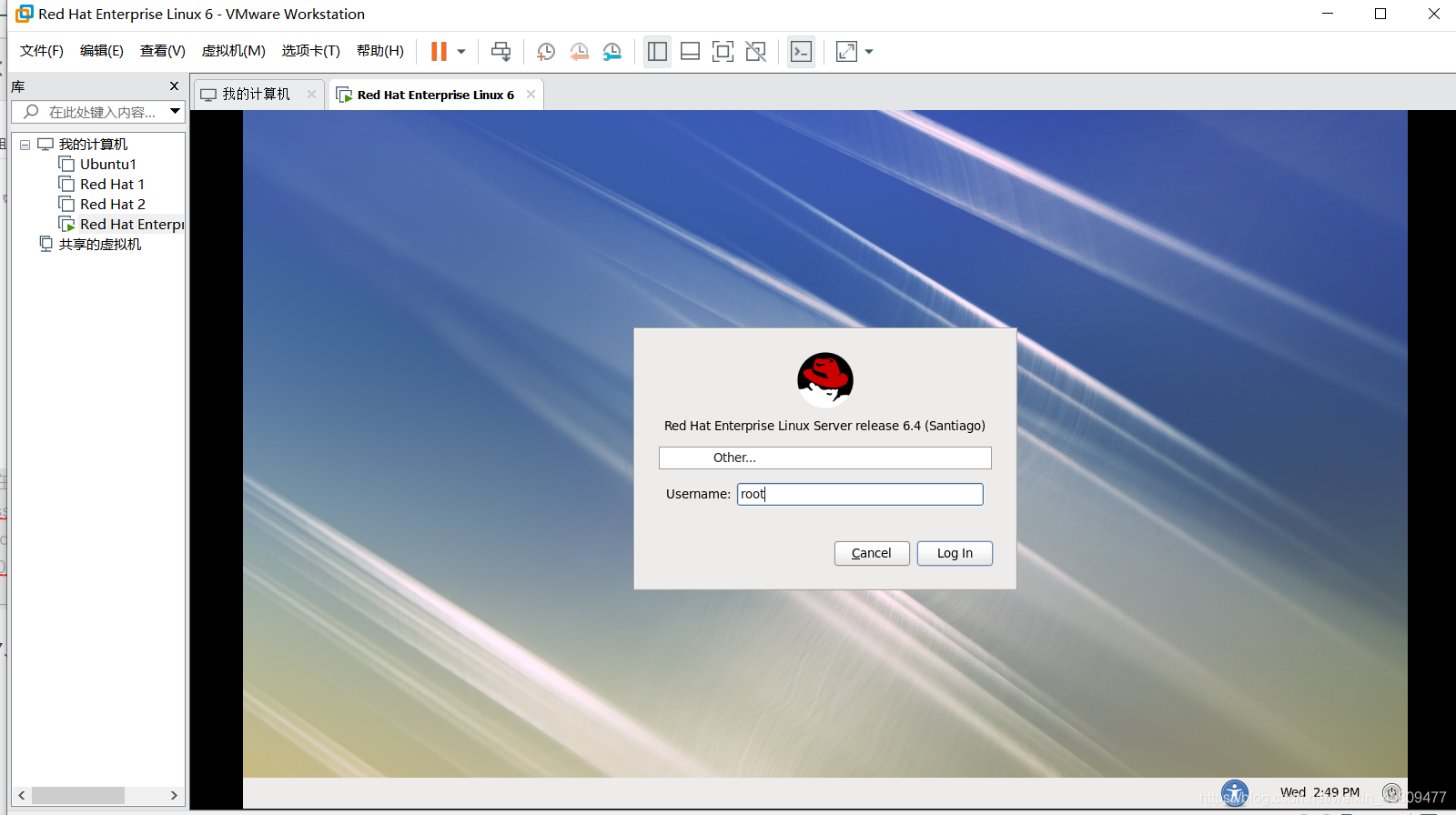The width and height of the screenshot is (1456, 815).
Task: Click the library search field
Action: pos(98,112)
